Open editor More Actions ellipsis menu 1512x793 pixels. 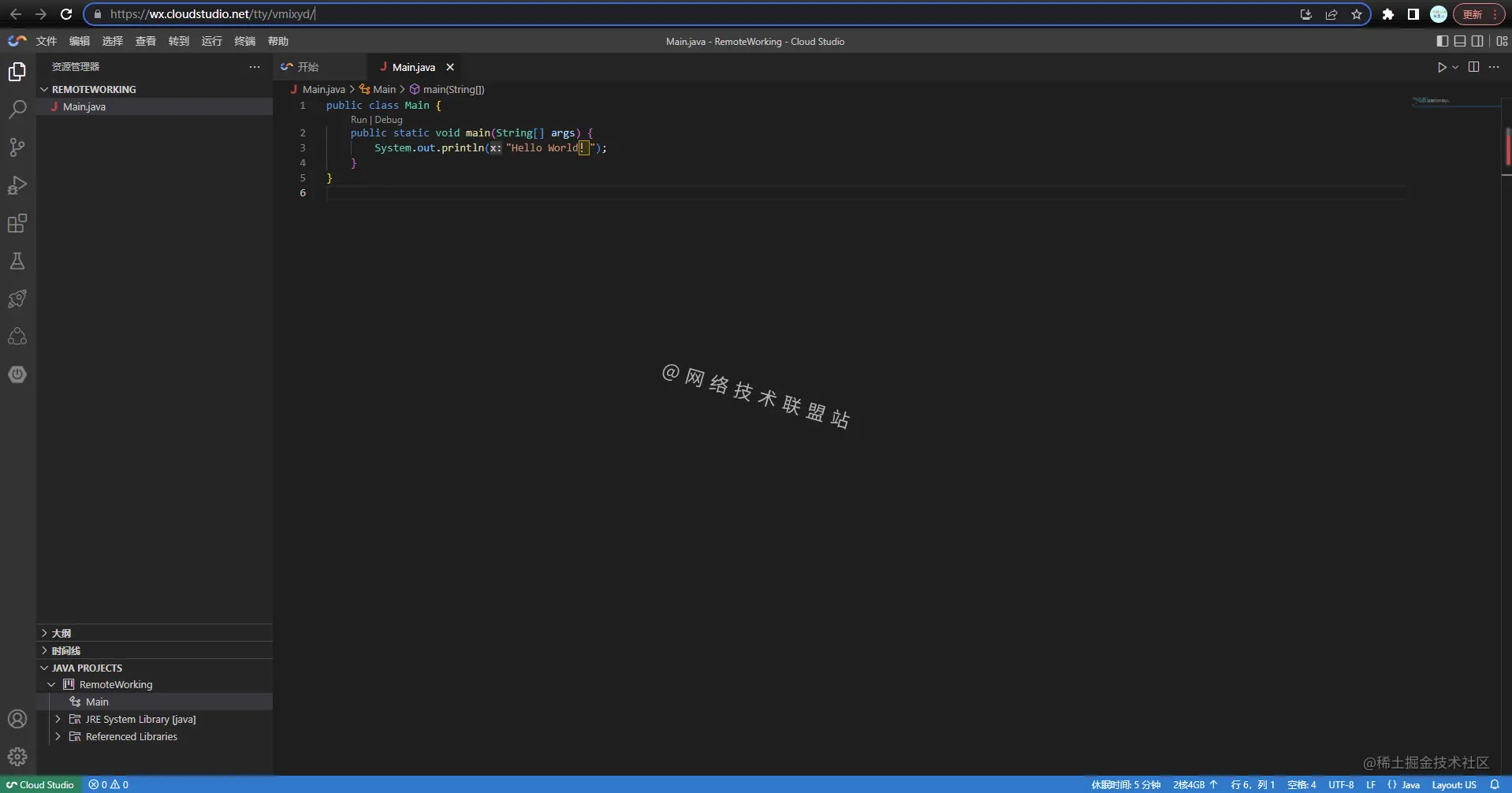point(1494,67)
